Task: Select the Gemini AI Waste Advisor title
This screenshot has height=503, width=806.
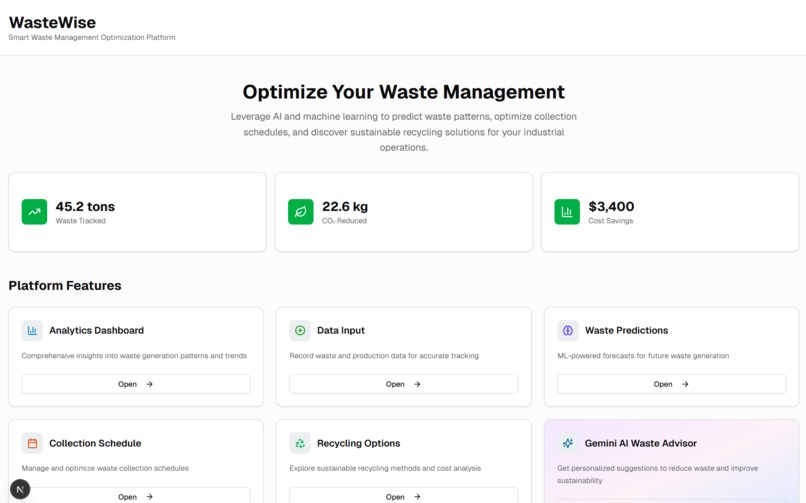Action: [640, 443]
